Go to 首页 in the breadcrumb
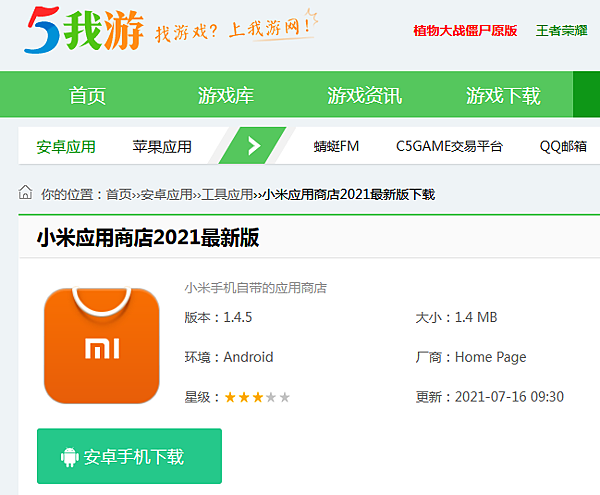This screenshot has width=600, height=495. click(119, 194)
